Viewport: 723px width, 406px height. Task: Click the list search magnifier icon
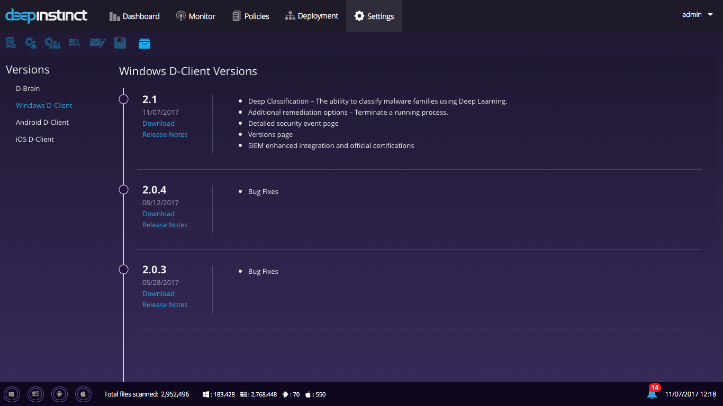click(75, 43)
